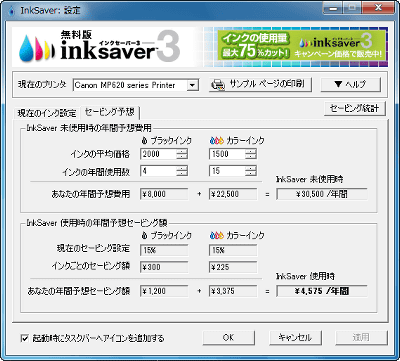
Task: Open the current printer dropdown list
Action: pyautogui.click(x=192, y=85)
